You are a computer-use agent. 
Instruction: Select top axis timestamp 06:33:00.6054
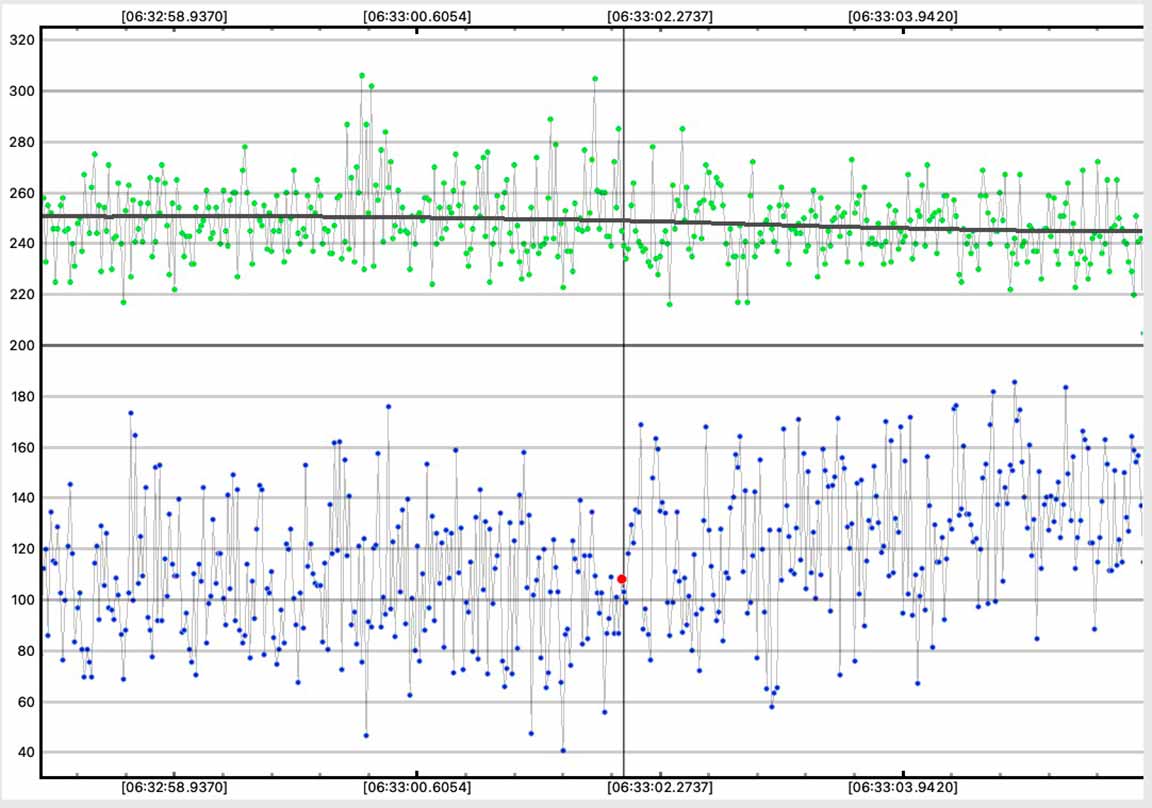(x=417, y=17)
